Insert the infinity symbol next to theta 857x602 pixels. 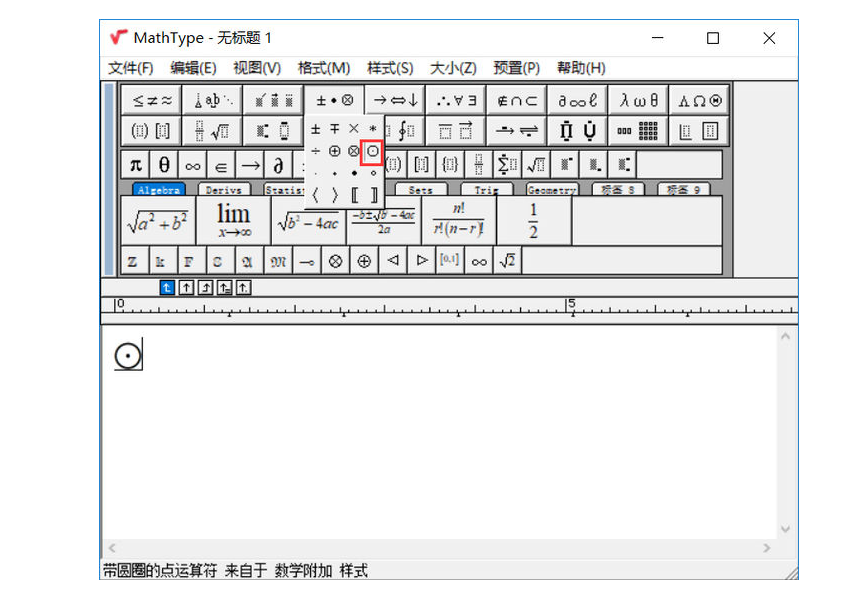click(192, 165)
